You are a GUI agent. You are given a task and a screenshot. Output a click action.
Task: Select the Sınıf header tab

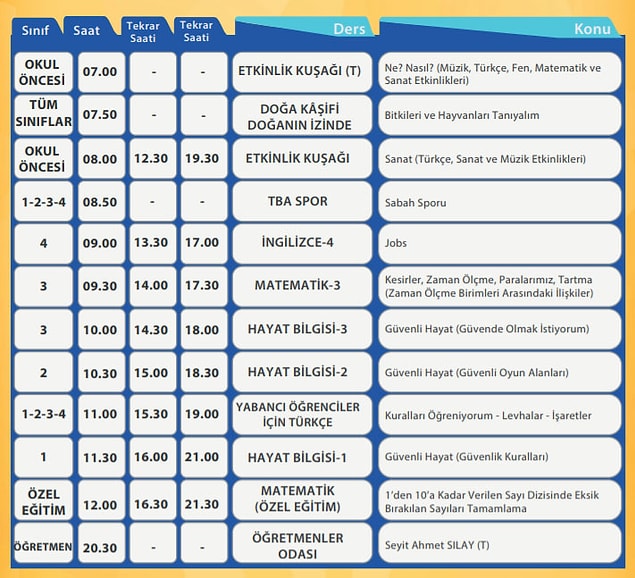click(x=35, y=30)
